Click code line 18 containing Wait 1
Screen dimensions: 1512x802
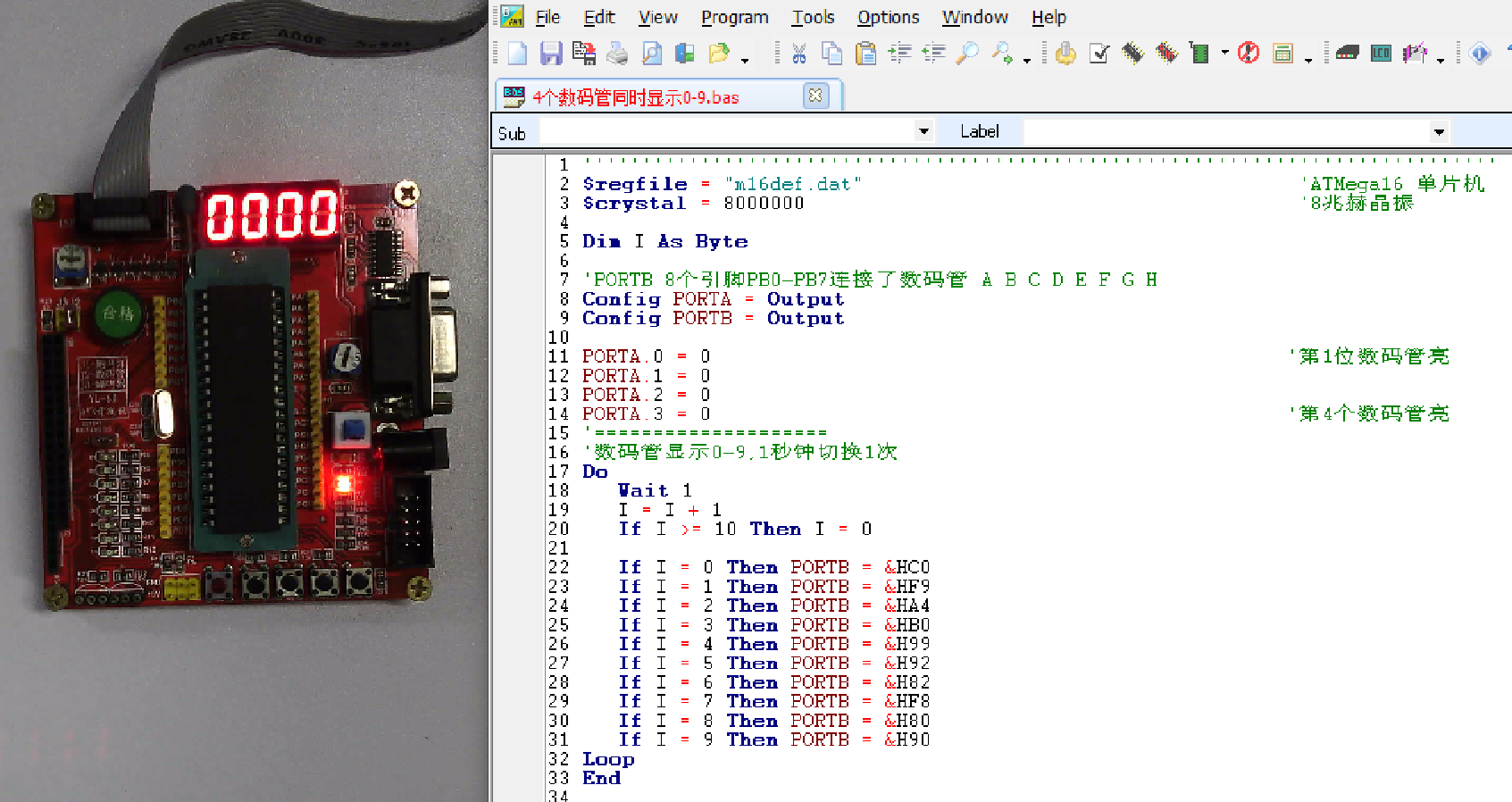[x=655, y=490]
